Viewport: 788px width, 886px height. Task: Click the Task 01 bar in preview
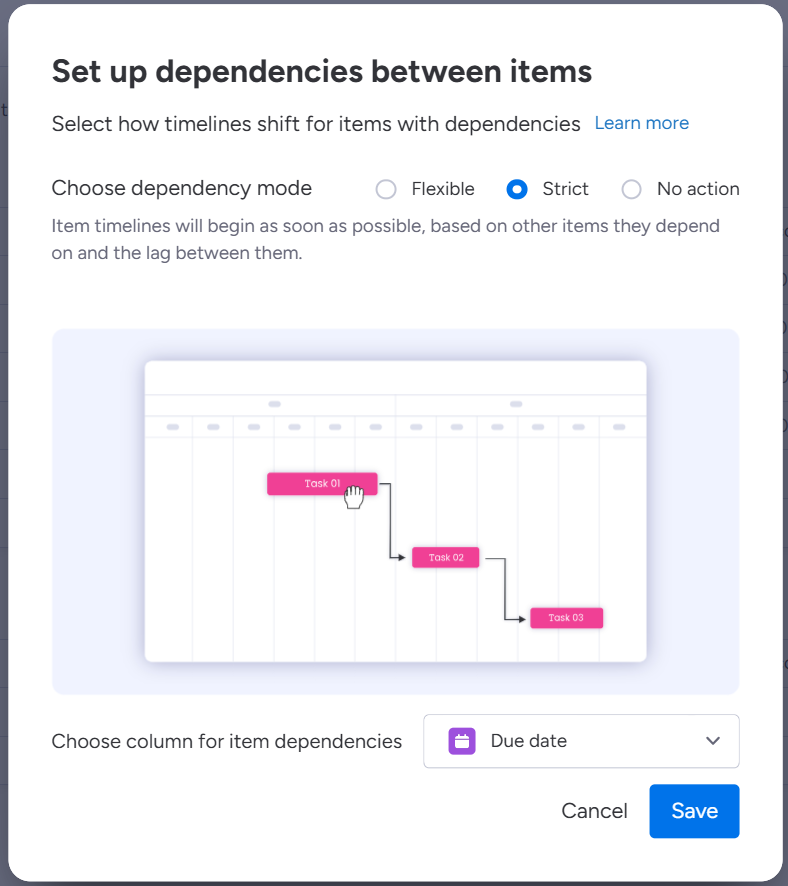tap(322, 484)
